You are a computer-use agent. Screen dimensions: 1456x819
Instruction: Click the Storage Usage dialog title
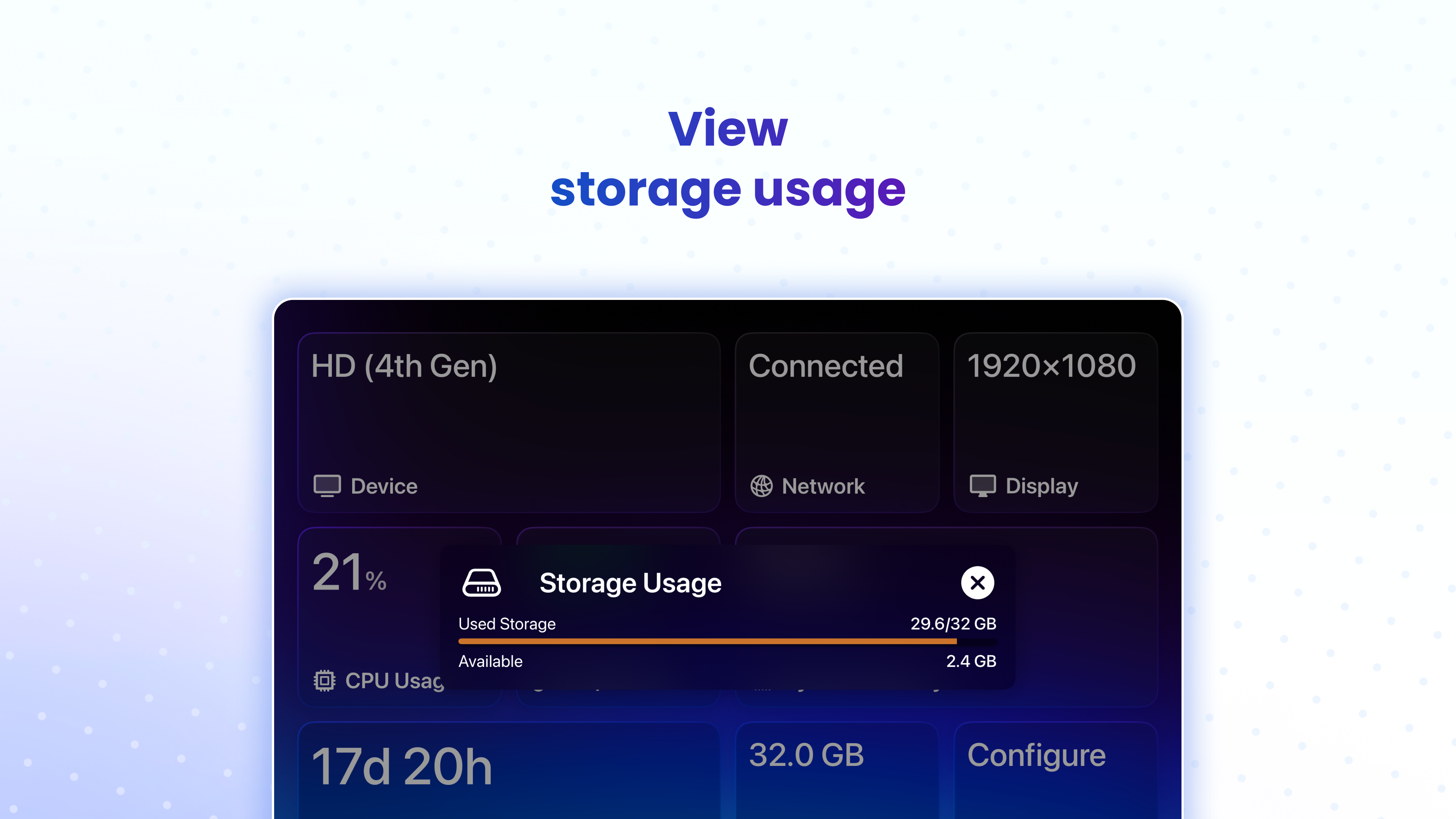pyautogui.click(x=630, y=583)
